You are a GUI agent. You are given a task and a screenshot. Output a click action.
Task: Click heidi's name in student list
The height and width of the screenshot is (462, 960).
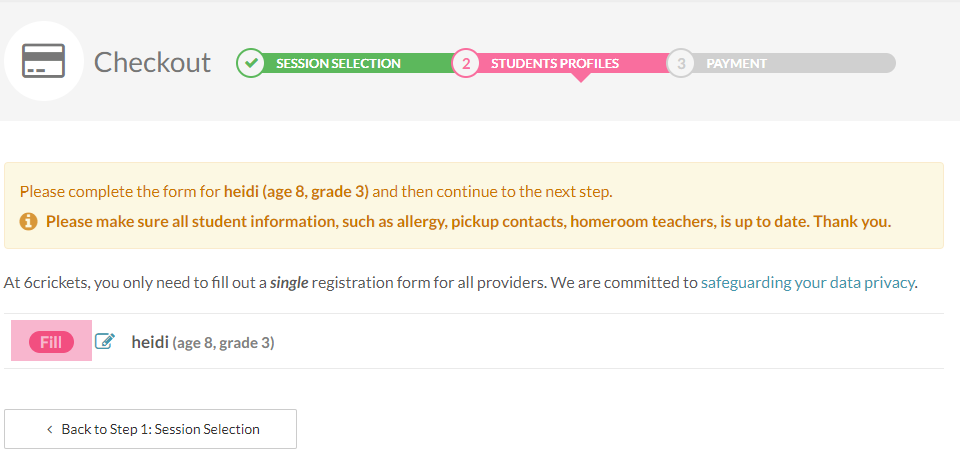point(150,342)
